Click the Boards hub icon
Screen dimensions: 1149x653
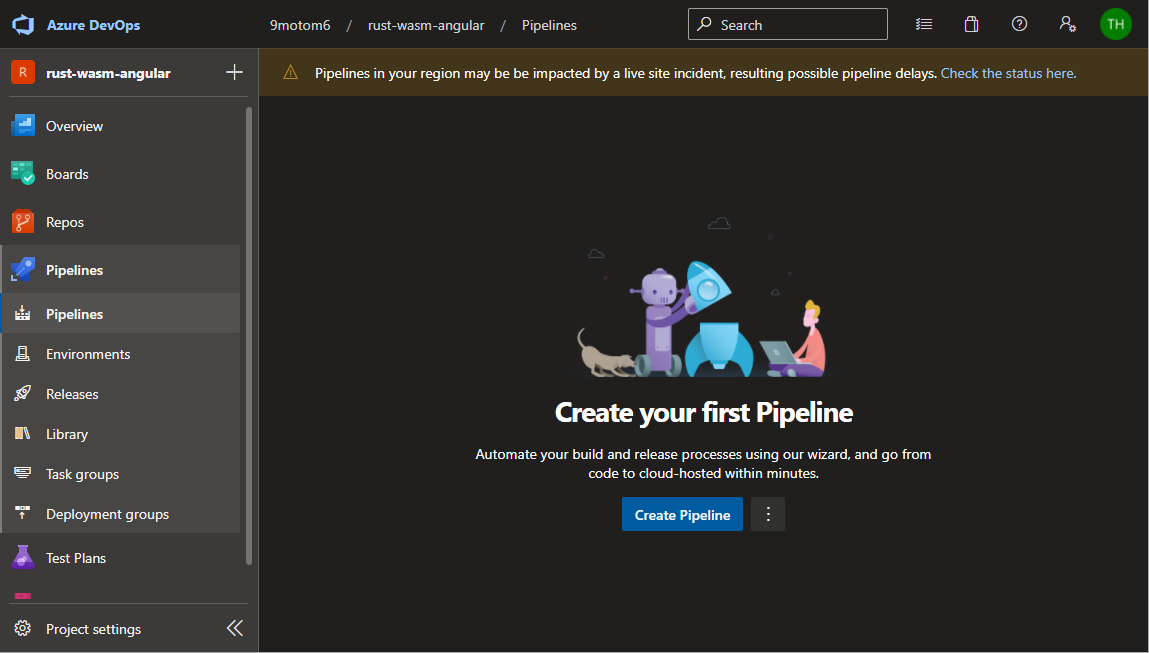click(23, 173)
